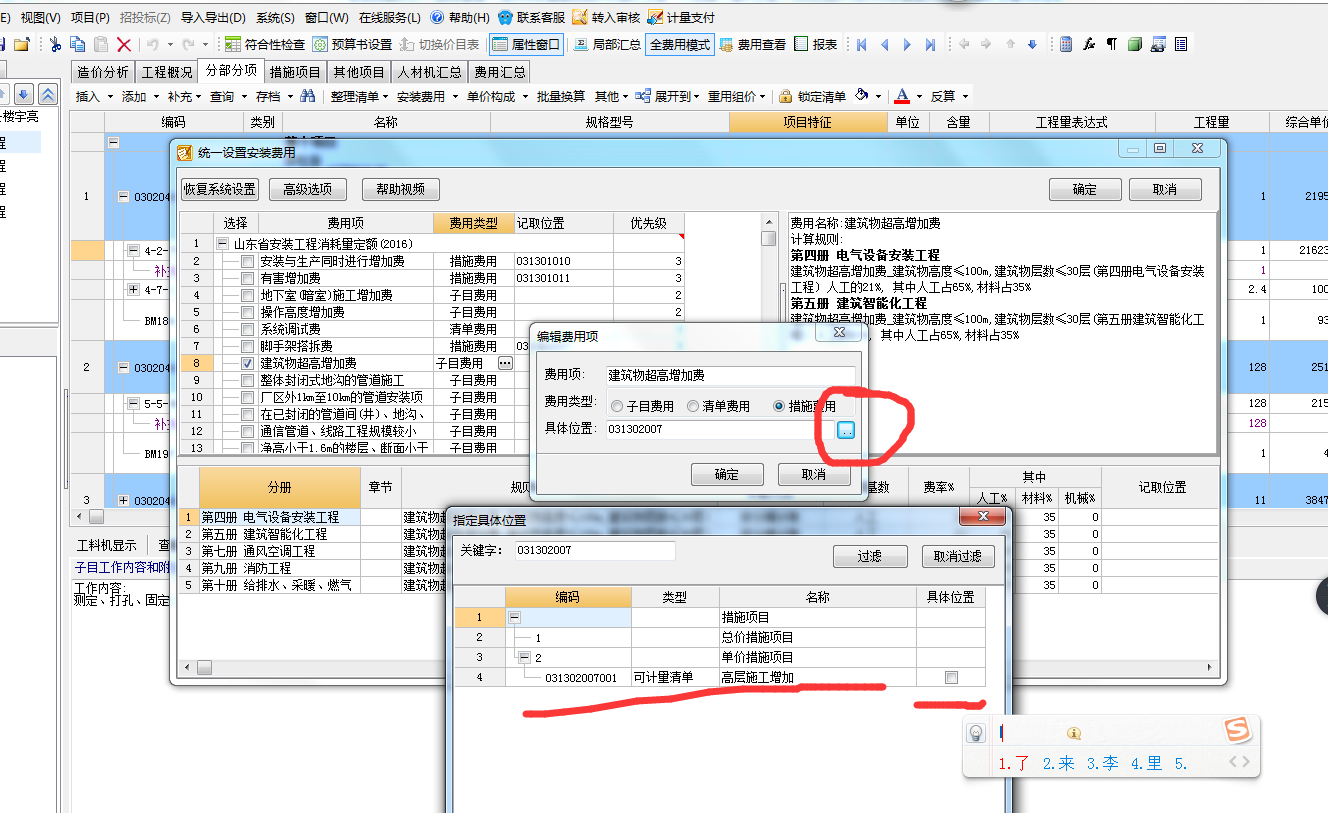Screen dimensions: 1328x813
Task: Click 联系客服 customer service
Action: pyautogui.click(x=531, y=17)
